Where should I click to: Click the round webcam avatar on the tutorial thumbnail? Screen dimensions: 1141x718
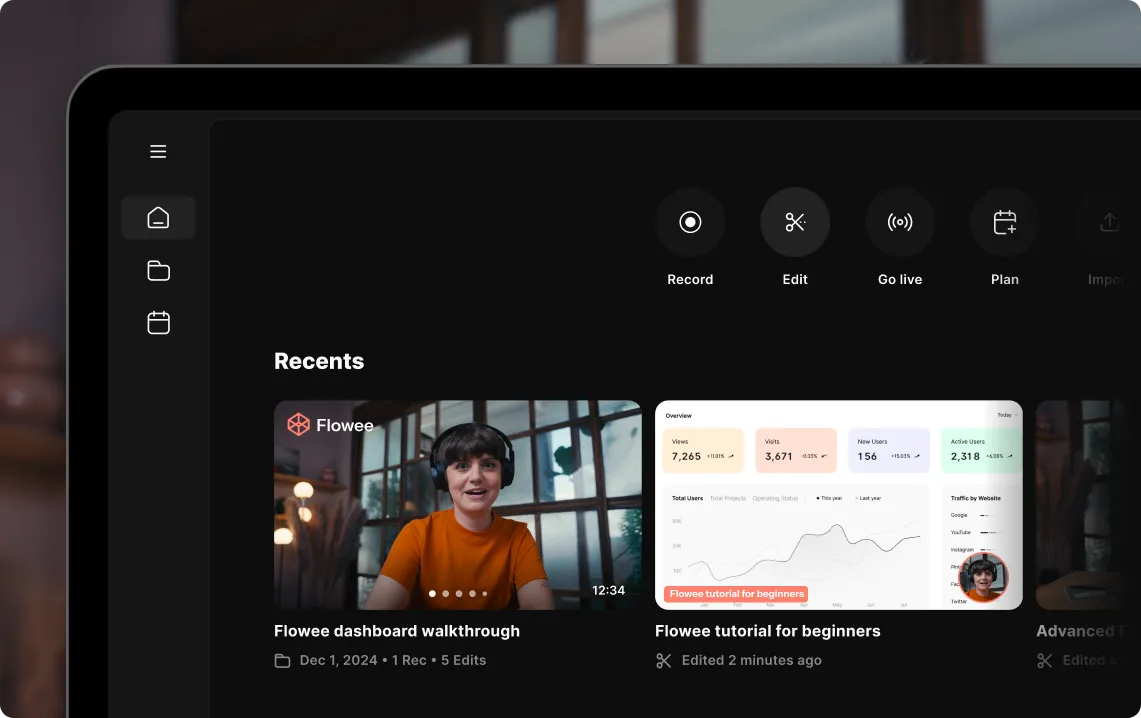click(x=983, y=577)
